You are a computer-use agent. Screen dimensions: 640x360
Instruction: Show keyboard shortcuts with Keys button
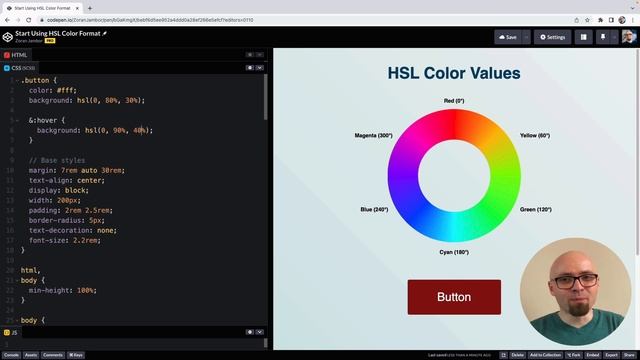click(76, 355)
